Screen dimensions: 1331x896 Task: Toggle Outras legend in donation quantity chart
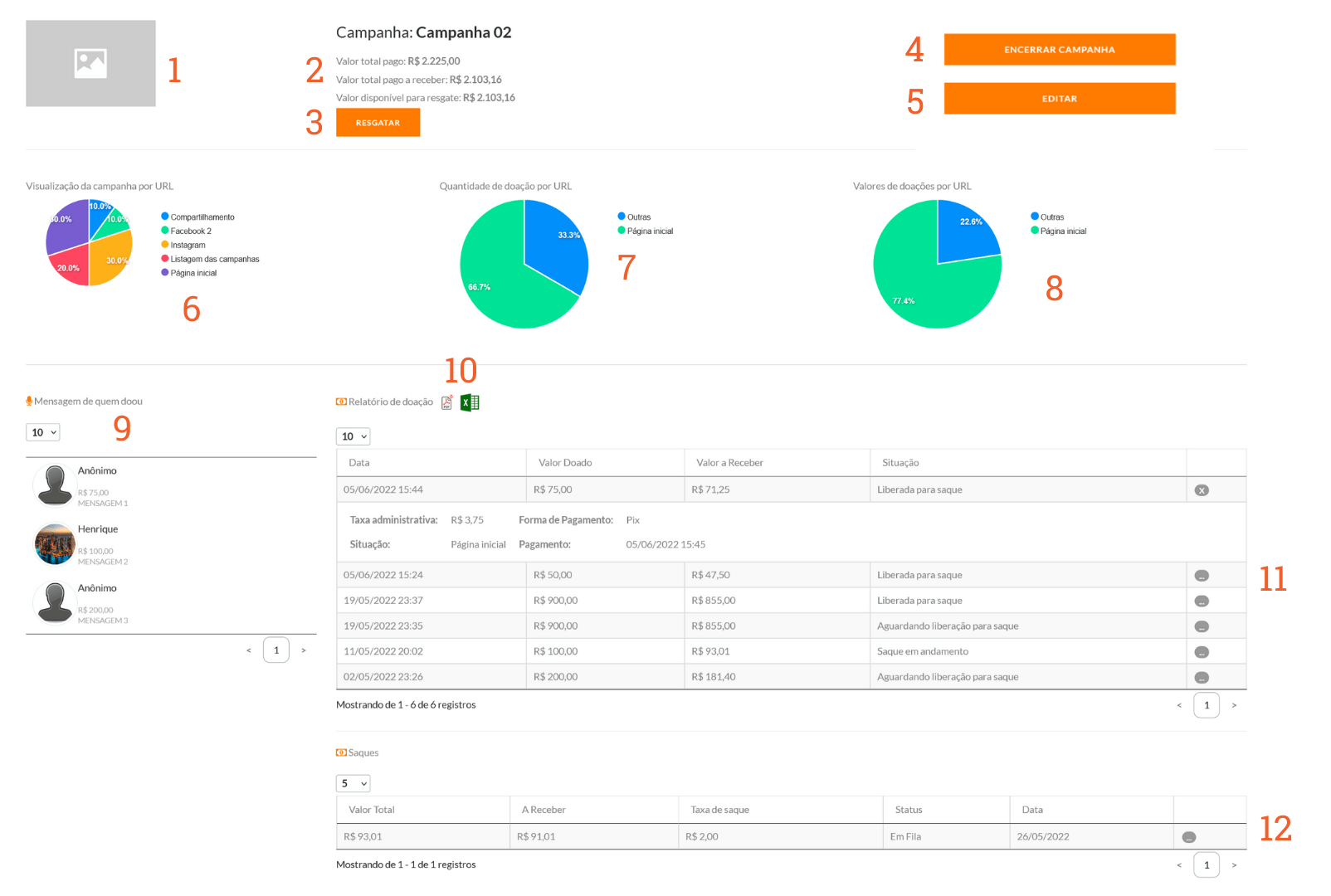638,217
